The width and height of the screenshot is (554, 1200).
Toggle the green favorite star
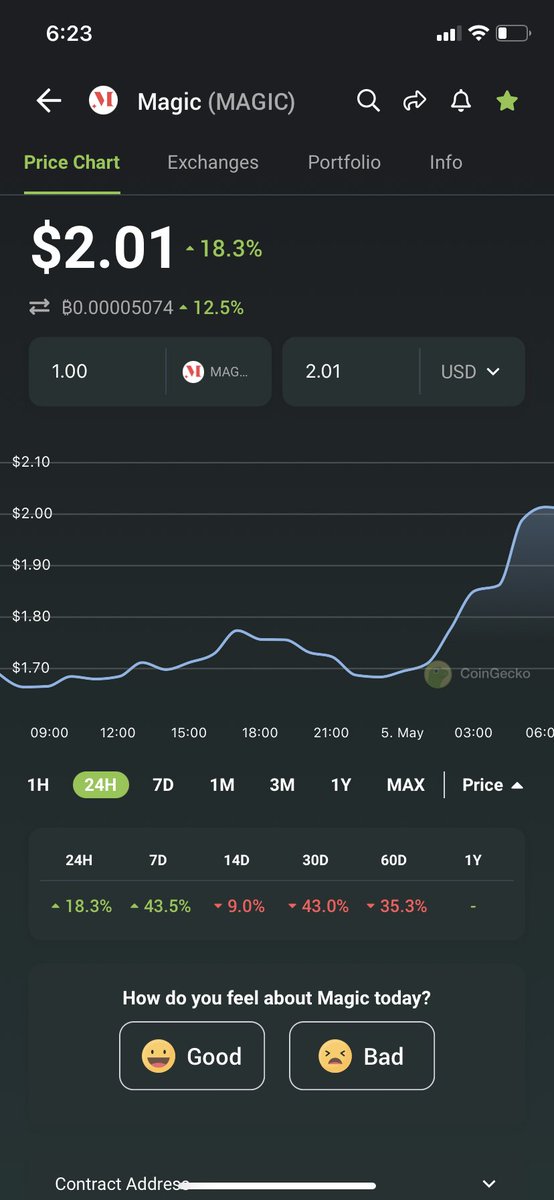point(507,100)
